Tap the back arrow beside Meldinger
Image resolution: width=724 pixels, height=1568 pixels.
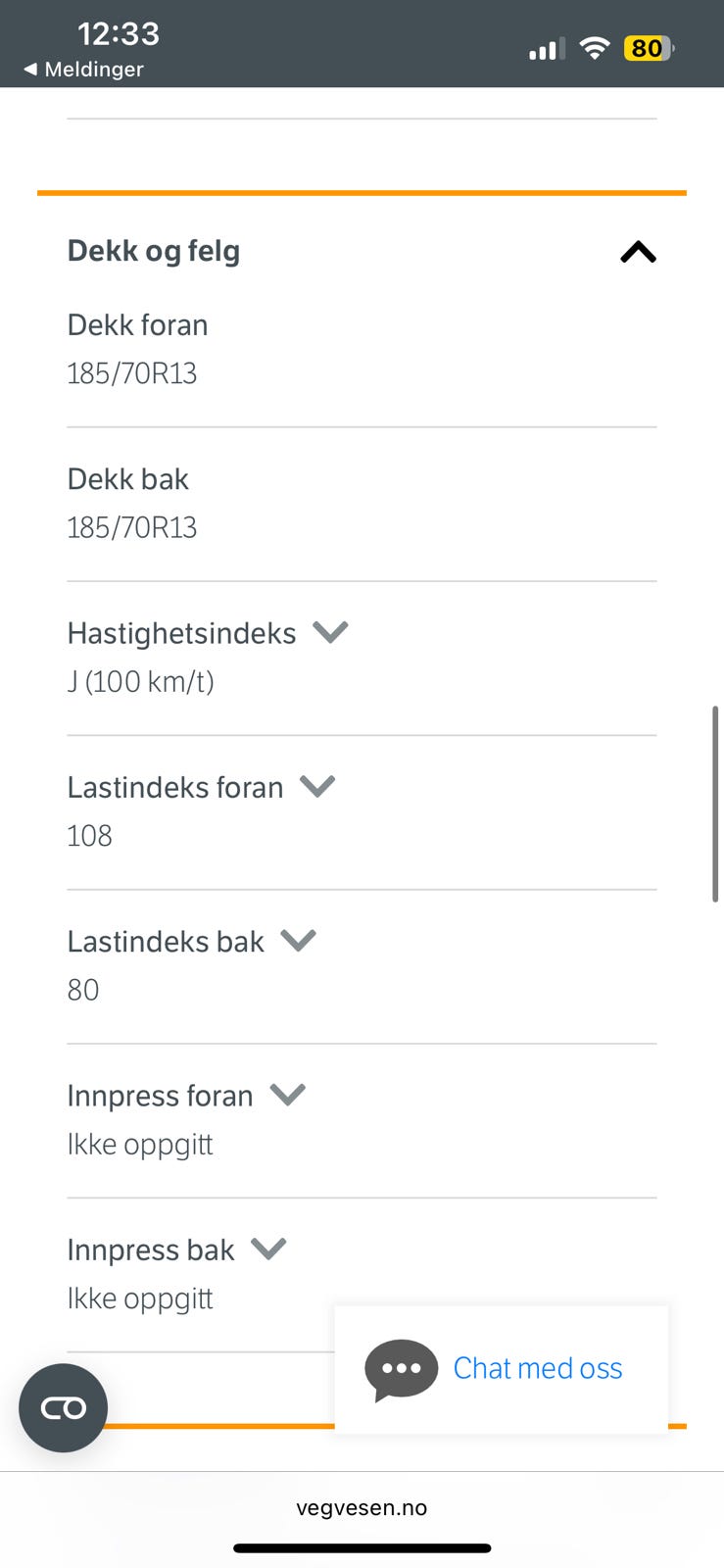(30, 70)
